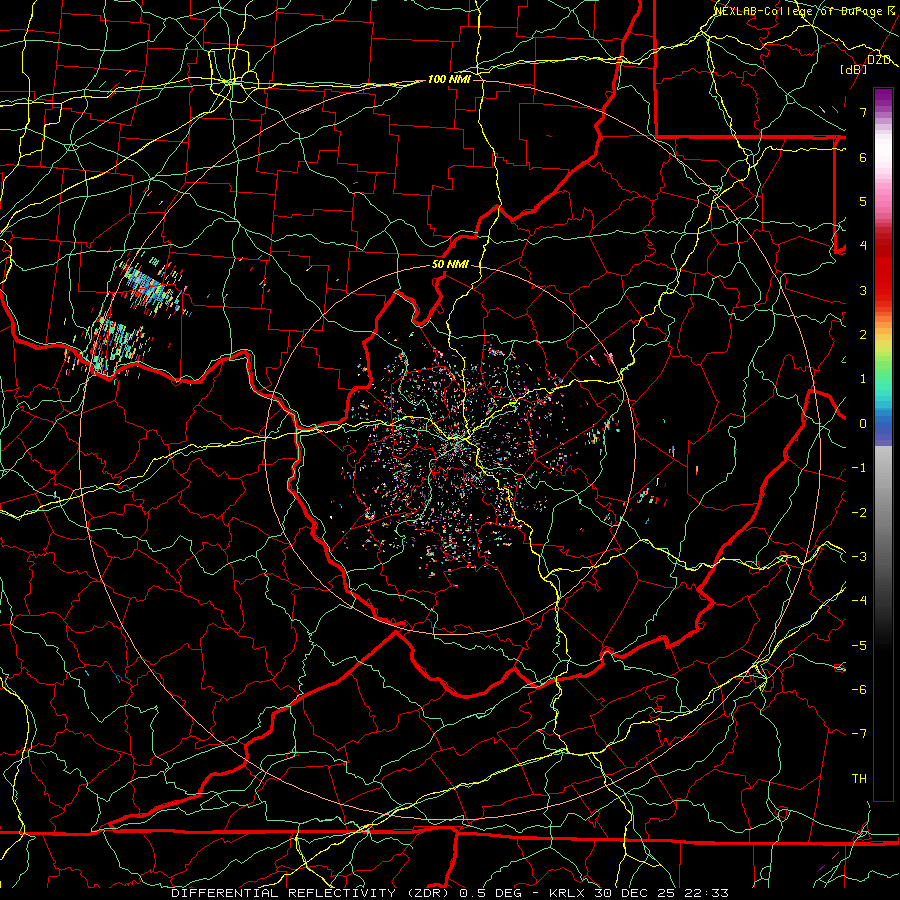Click the [dB] units label
This screenshot has height=900, width=900.
pyautogui.click(x=854, y=69)
